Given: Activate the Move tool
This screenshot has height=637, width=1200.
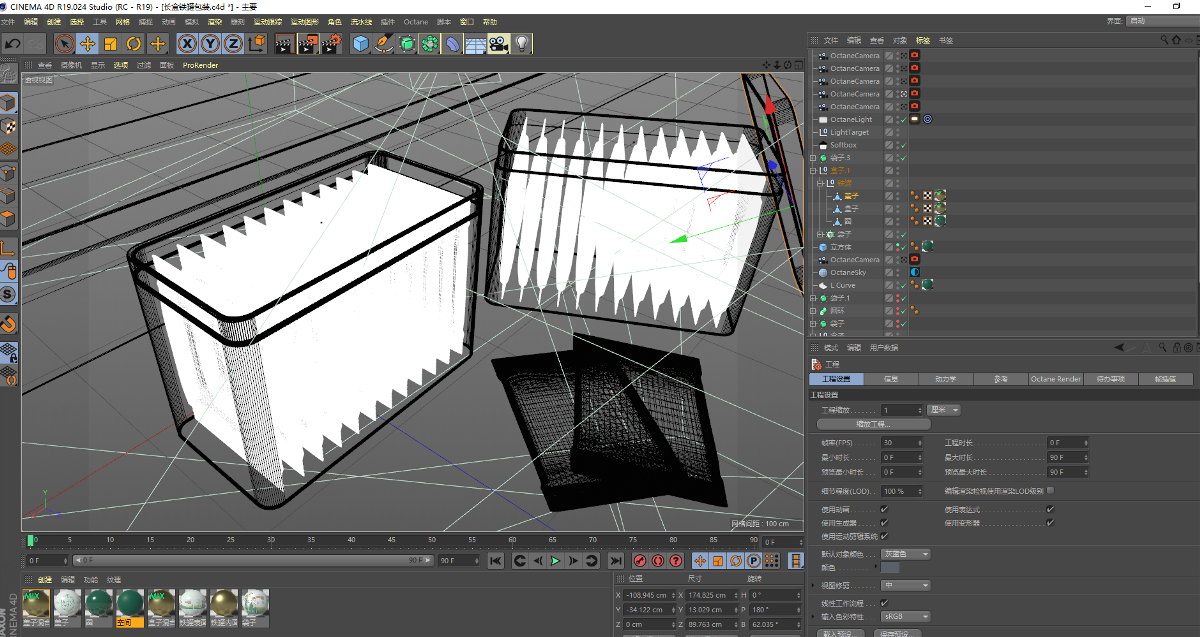Looking at the screenshot, I should 88,43.
